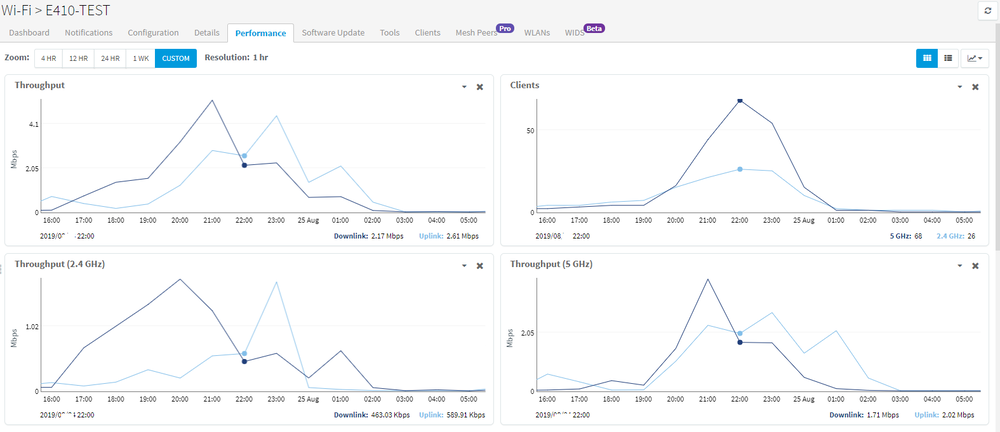Select the Performance tab
Image resolution: width=1000 pixels, height=432 pixels.
[261, 33]
